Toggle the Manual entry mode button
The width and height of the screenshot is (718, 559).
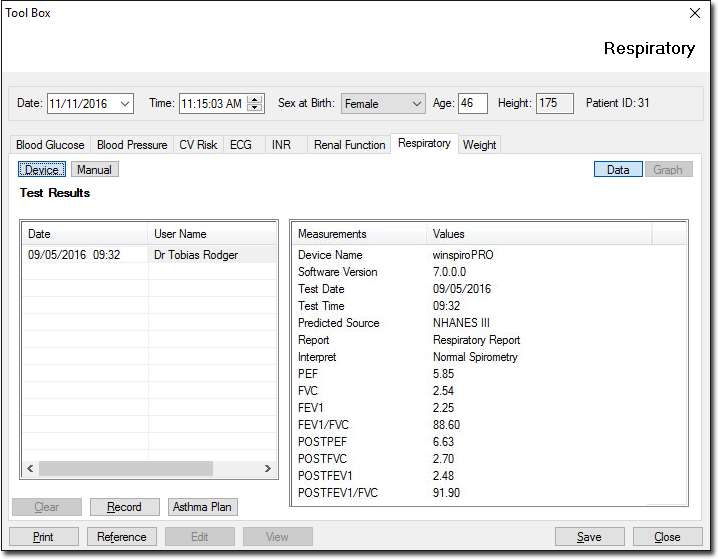click(95, 170)
